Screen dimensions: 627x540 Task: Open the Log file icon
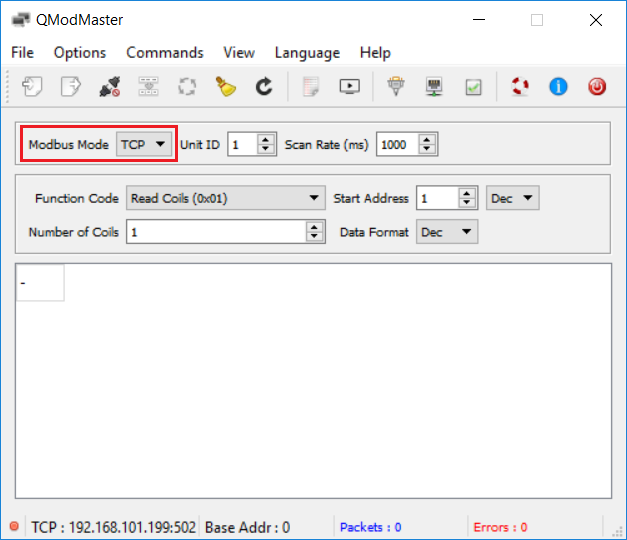tap(311, 86)
